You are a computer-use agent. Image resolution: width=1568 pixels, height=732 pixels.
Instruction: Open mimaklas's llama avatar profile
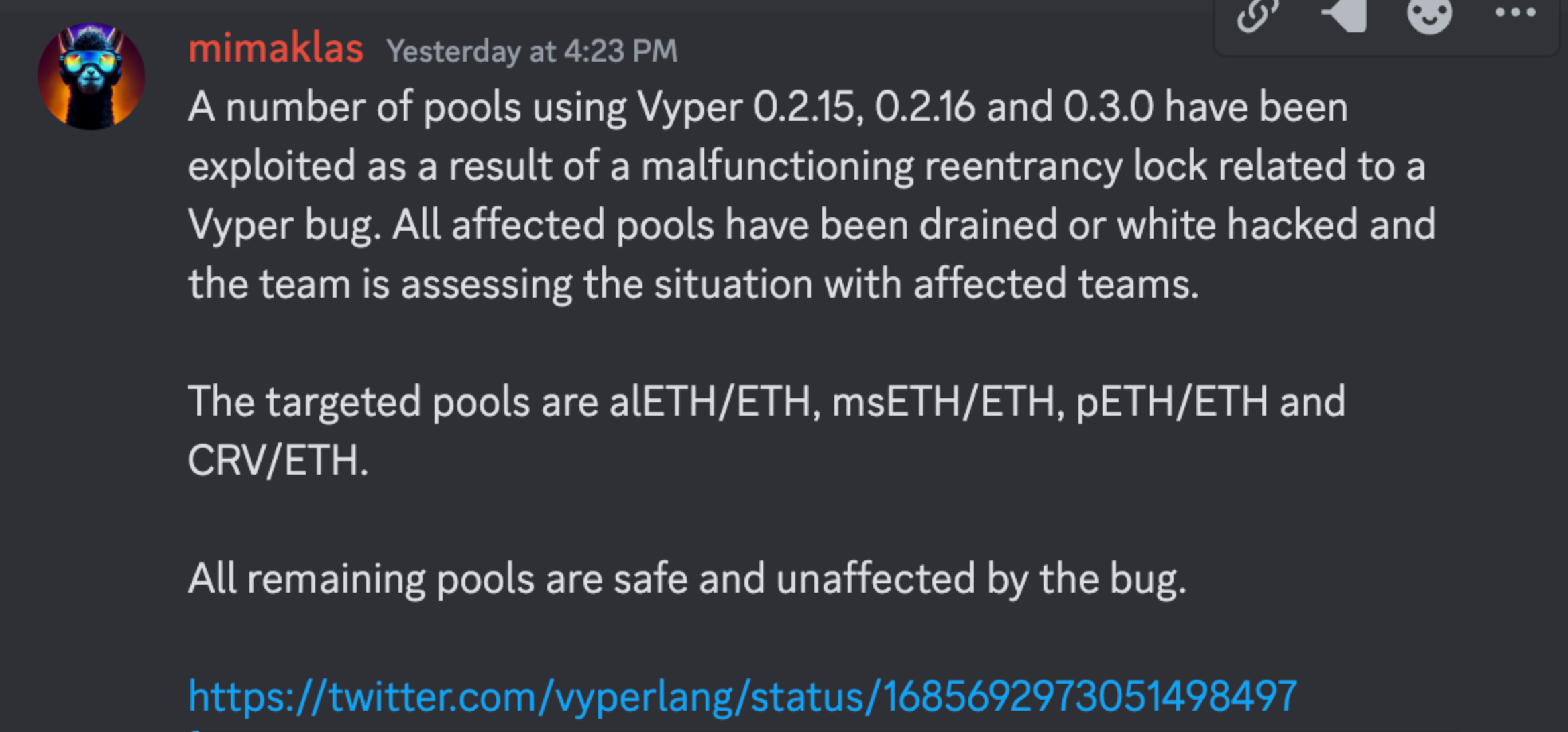91,76
